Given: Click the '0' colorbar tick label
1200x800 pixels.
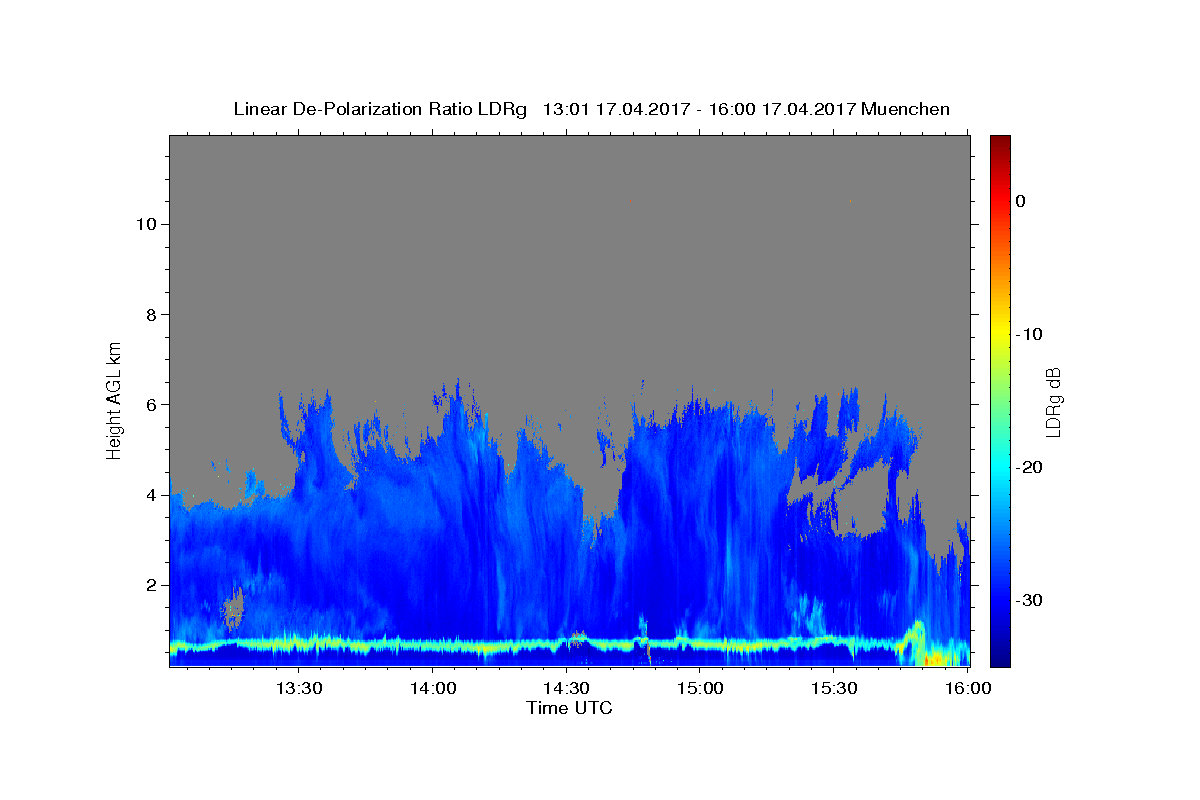Looking at the screenshot, I should (1020, 201).
